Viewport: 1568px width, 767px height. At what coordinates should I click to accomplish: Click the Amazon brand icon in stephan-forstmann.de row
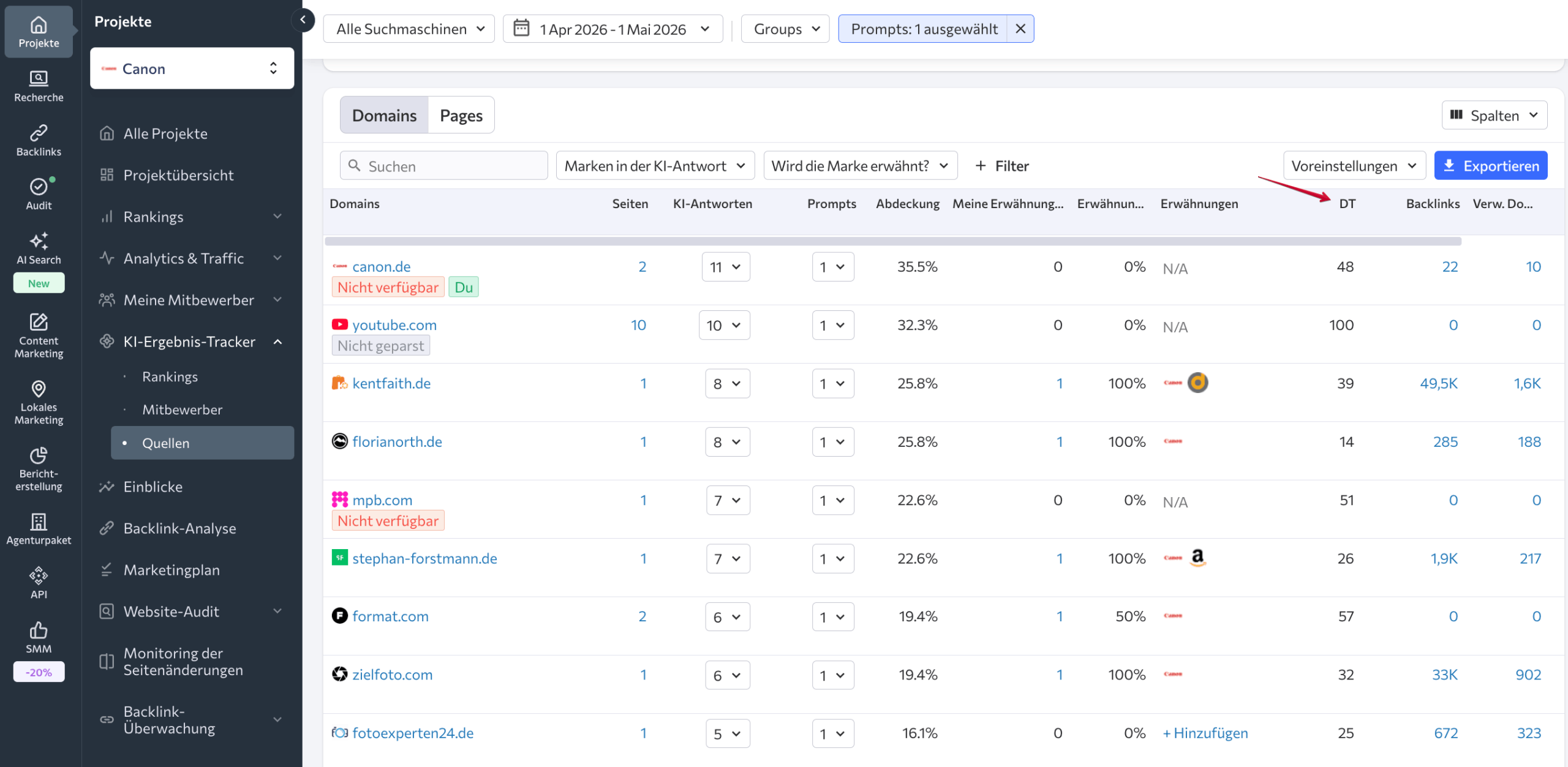[x=1198, y=558]
